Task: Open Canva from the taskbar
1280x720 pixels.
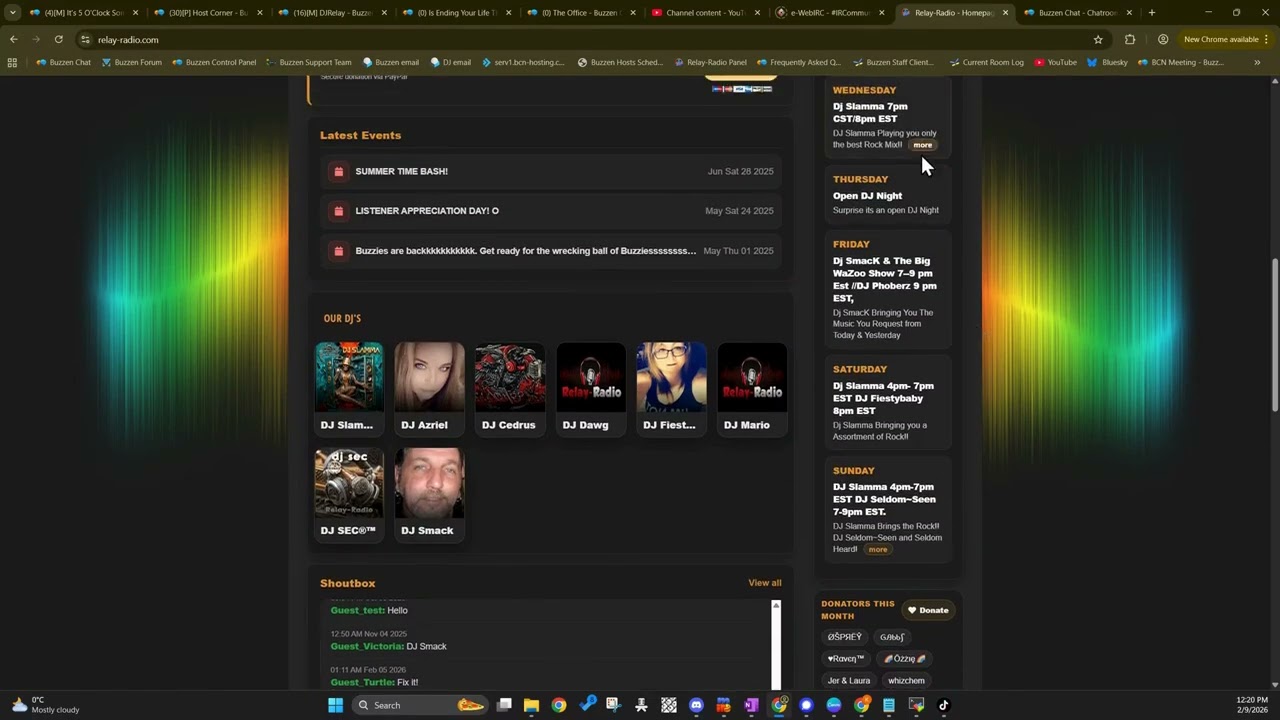Action: click(806, 705)
